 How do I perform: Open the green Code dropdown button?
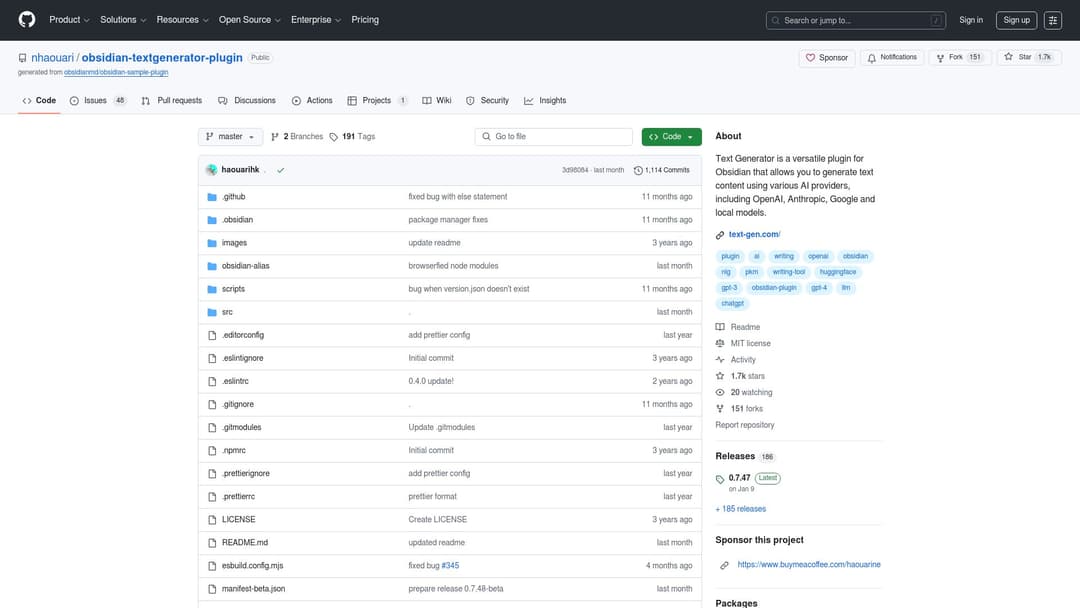[672, 137]
